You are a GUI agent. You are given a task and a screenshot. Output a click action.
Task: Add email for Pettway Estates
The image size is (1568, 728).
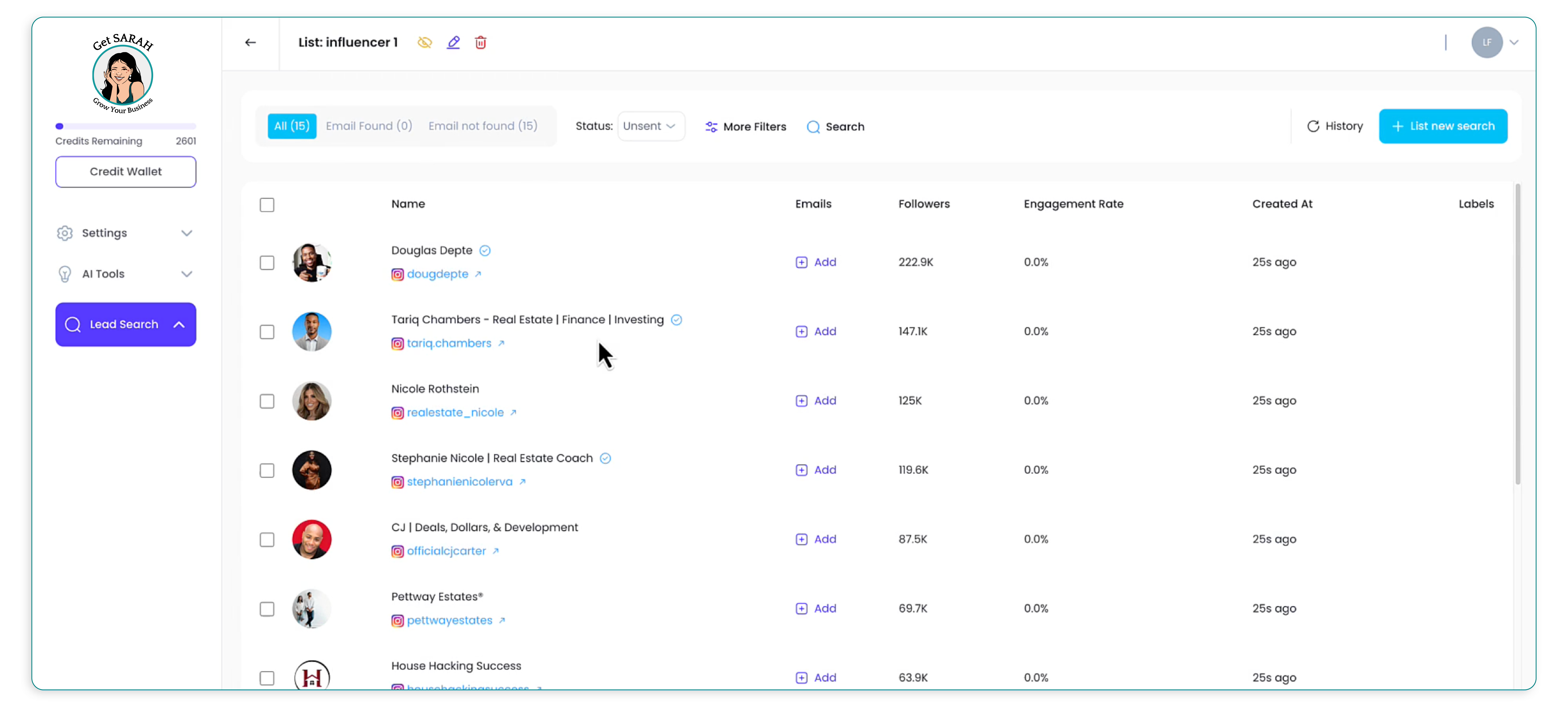816,609
